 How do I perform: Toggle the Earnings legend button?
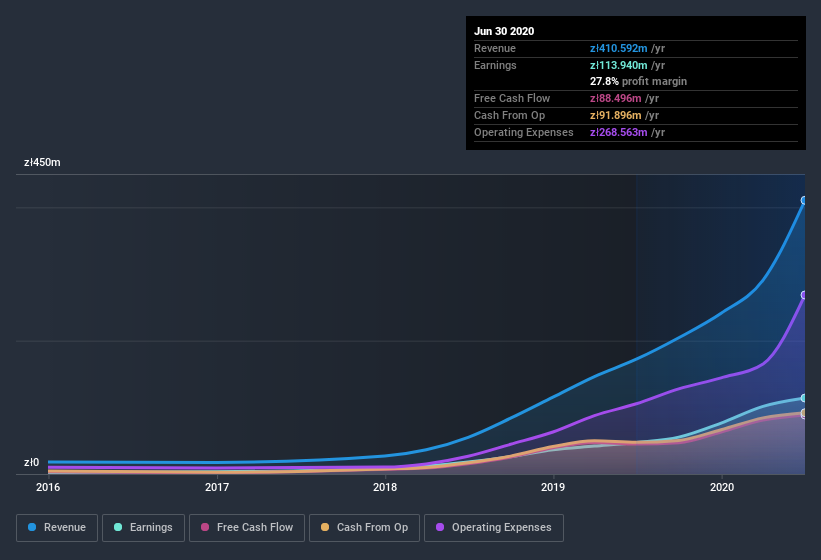click(143, 528)
